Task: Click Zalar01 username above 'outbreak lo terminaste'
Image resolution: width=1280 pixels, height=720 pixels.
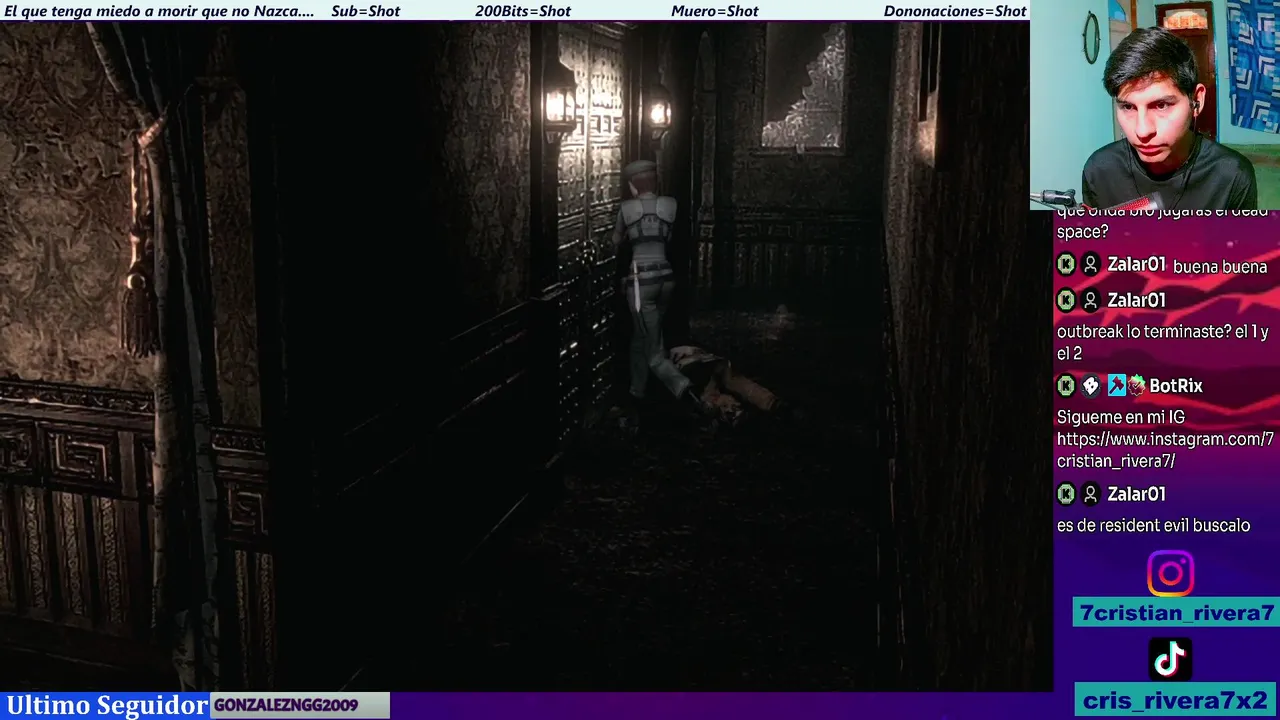Action: coord(1136,300)
